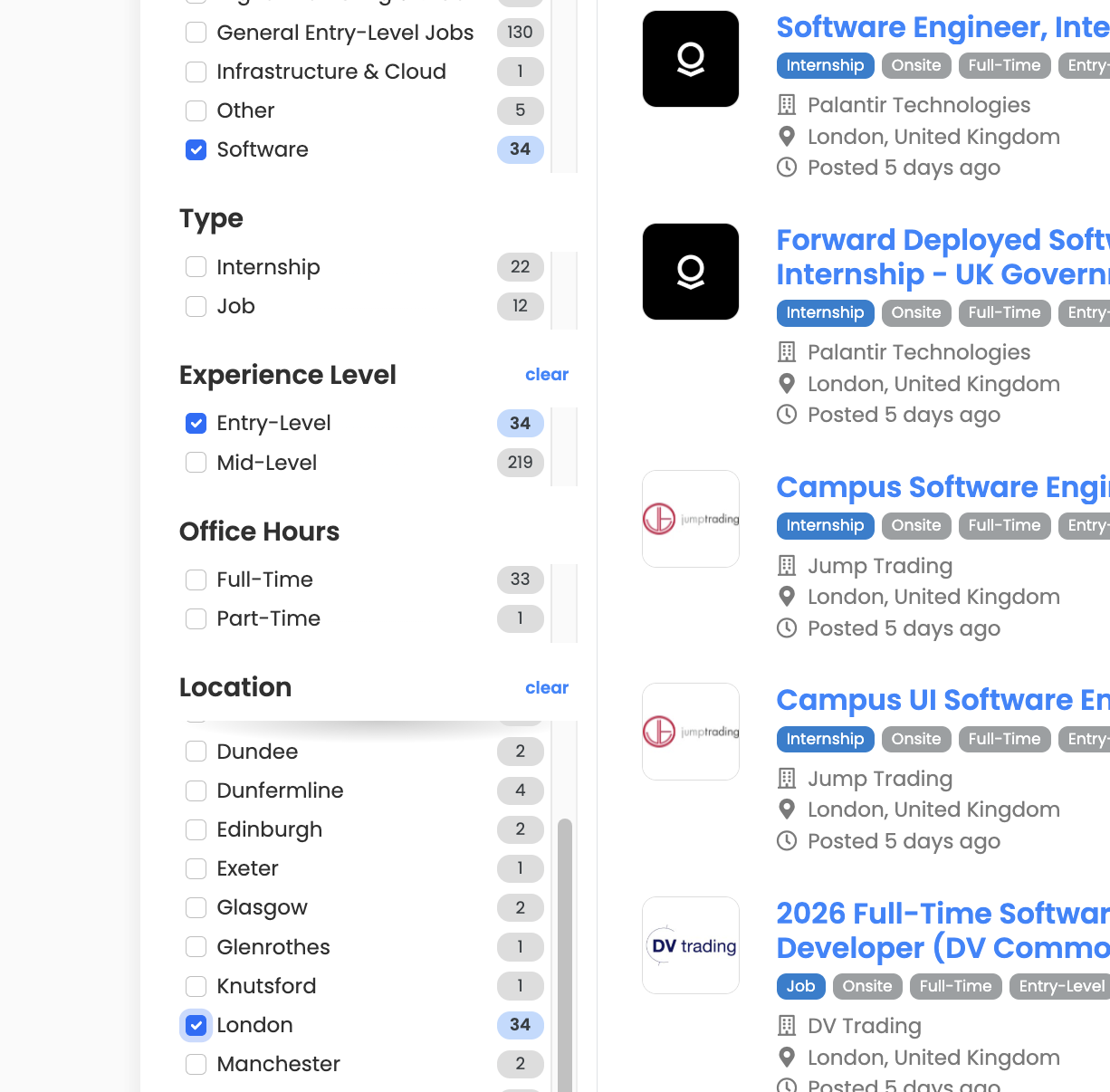Image resolution: width=1110 pixels, height=1092 pixels.
Task: Click the DV Trading company name text
Action: pos(865,1026)
